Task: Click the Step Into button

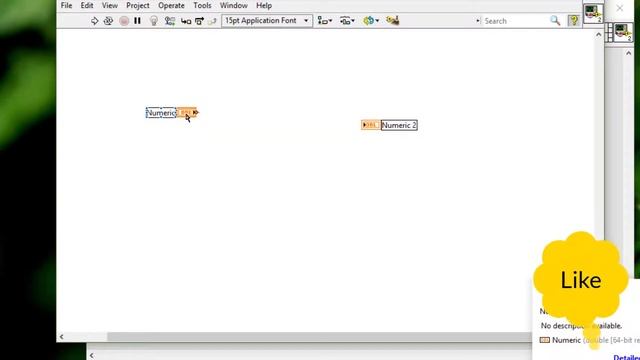Action: click(186, 21)
